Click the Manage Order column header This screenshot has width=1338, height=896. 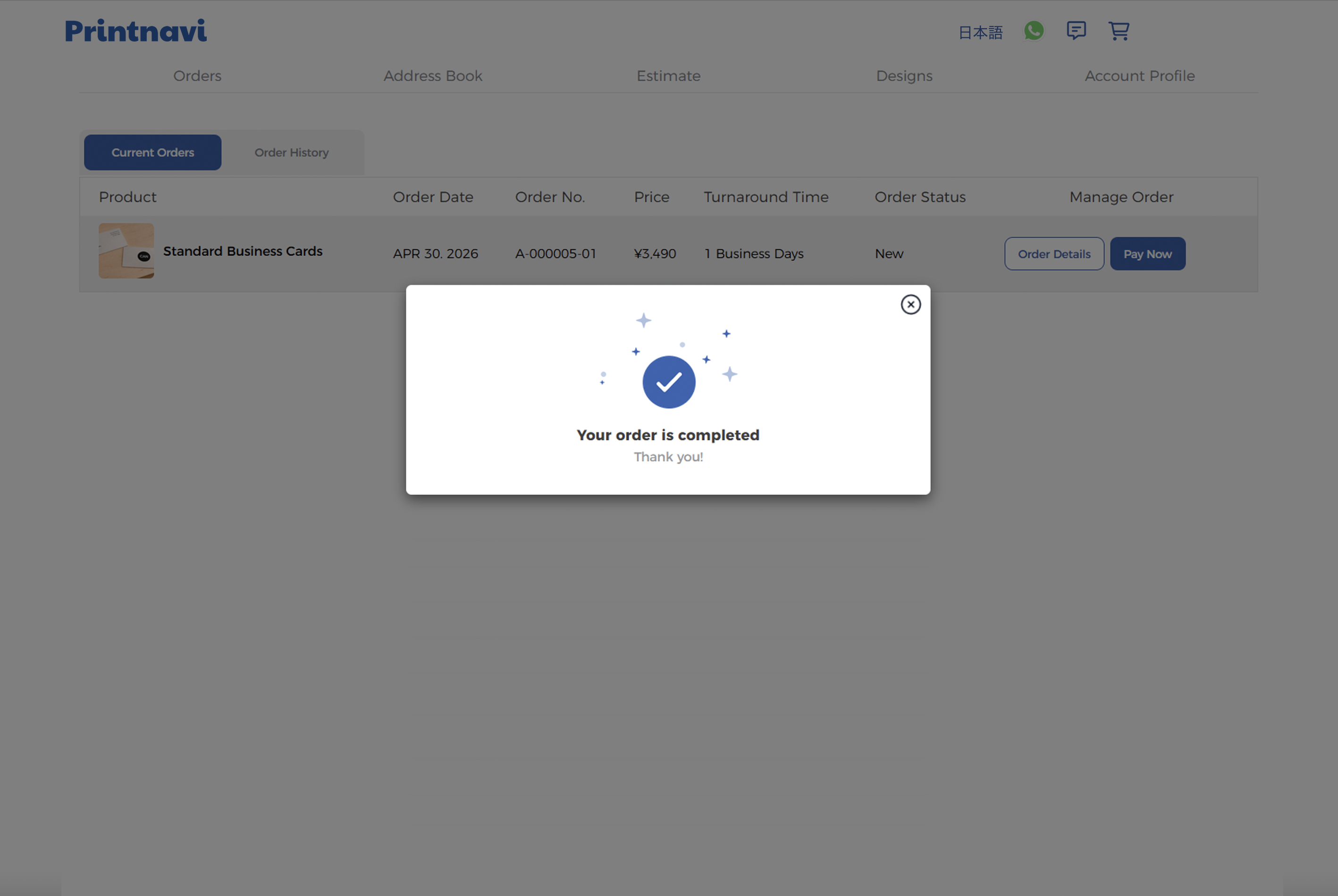[1121, 197]
